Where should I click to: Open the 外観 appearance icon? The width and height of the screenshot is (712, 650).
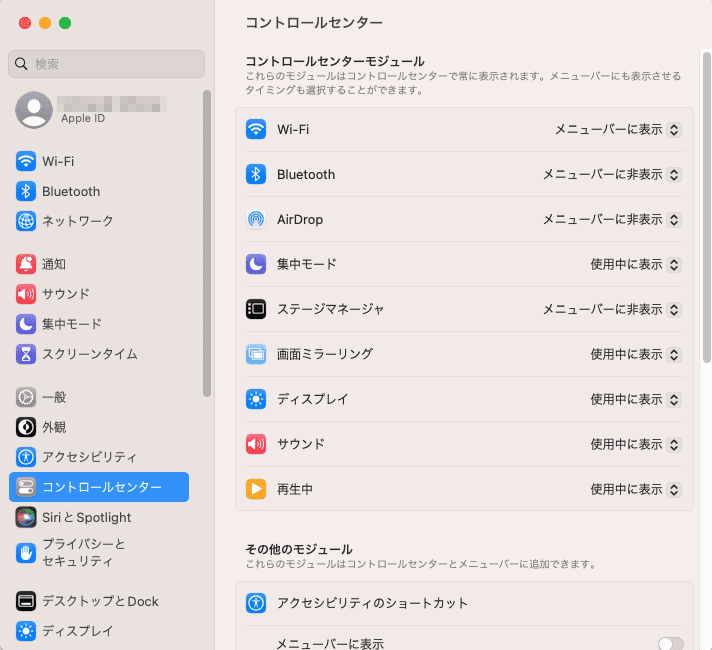pyautogui.click(x=26, y=427)
